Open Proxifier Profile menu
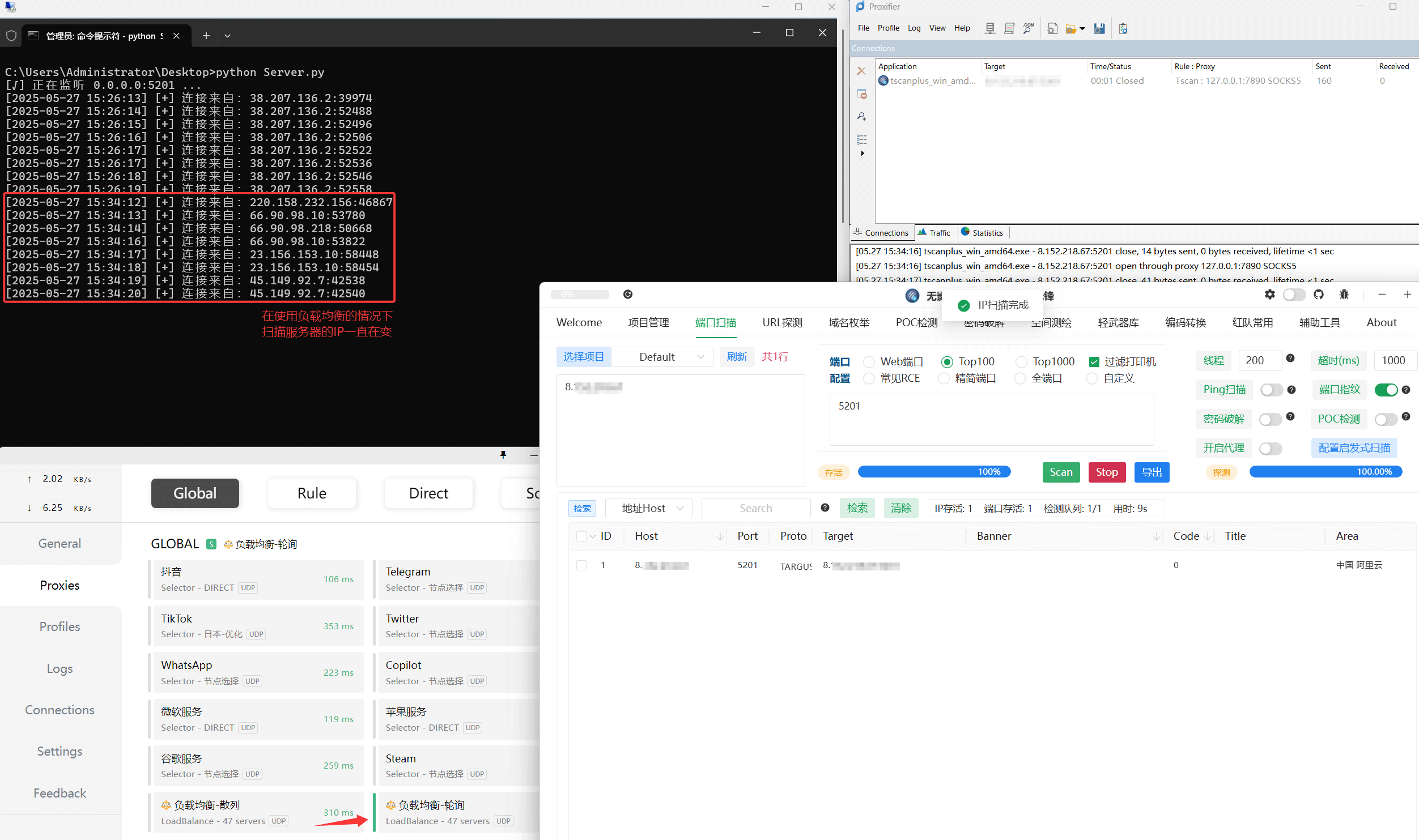This screenshot has height=840, width=1419. [888, 28]
